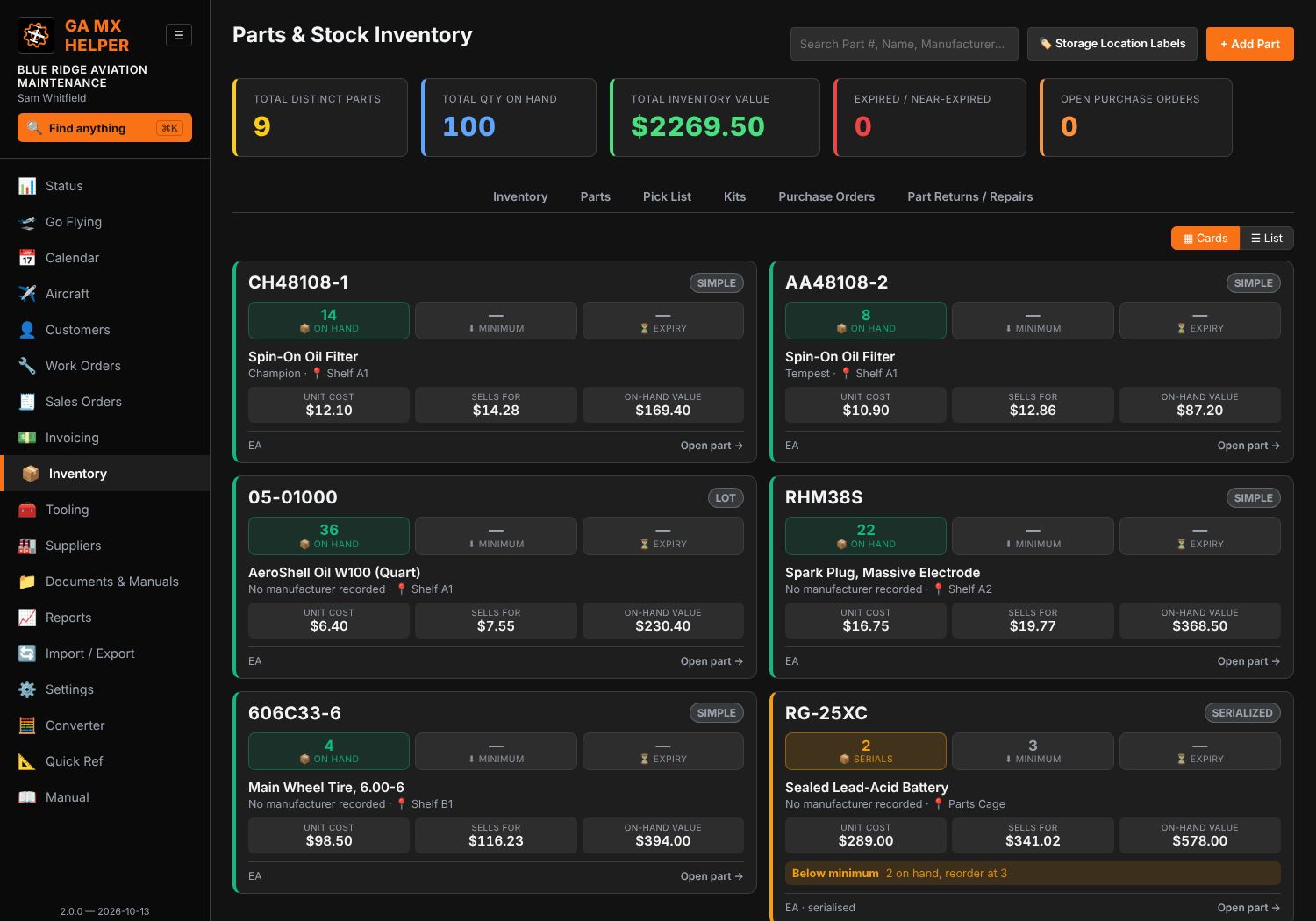Switch to the Inventory tab
The image size is (1316, 921).
click(x=520, y=196)
